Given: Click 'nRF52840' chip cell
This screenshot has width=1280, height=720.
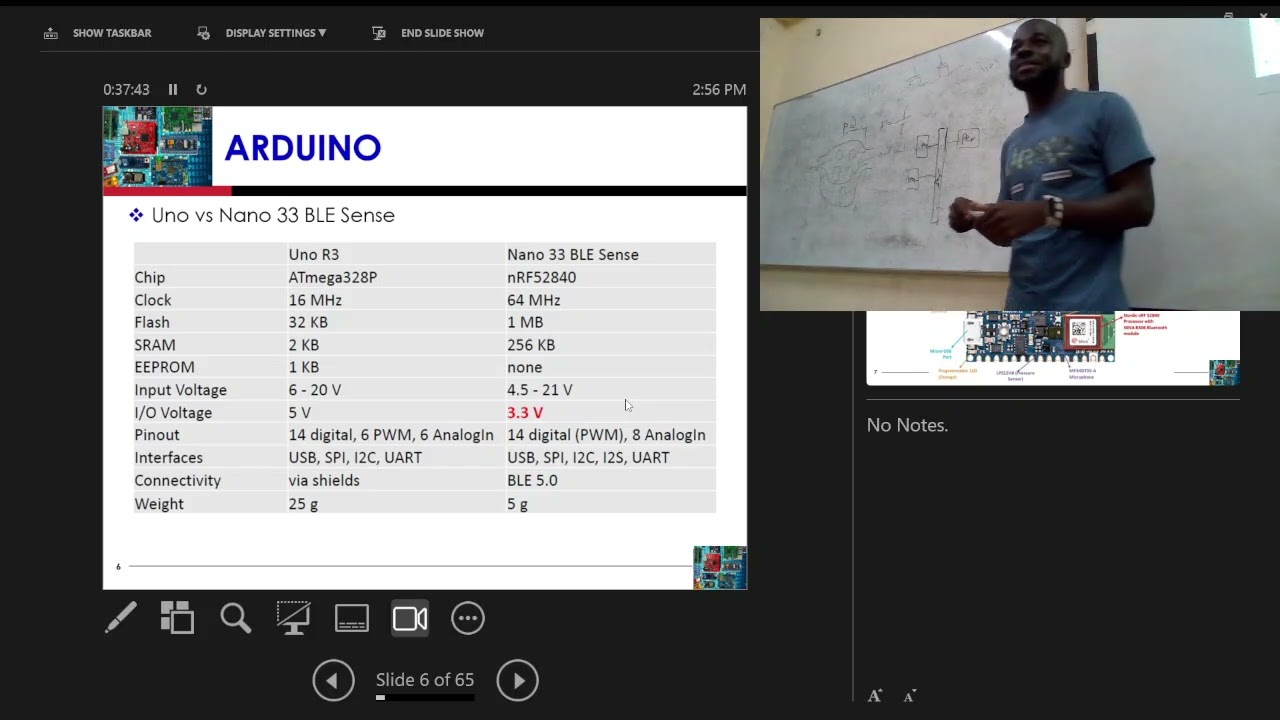Looking at the screenshot, I should click(541, 277).
